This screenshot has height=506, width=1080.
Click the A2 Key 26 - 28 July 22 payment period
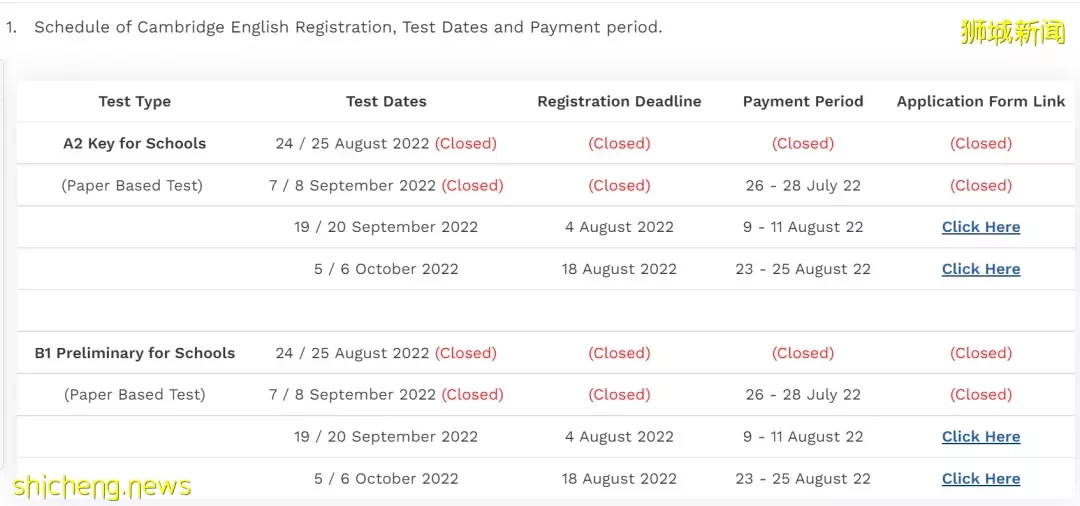point(802,185)
